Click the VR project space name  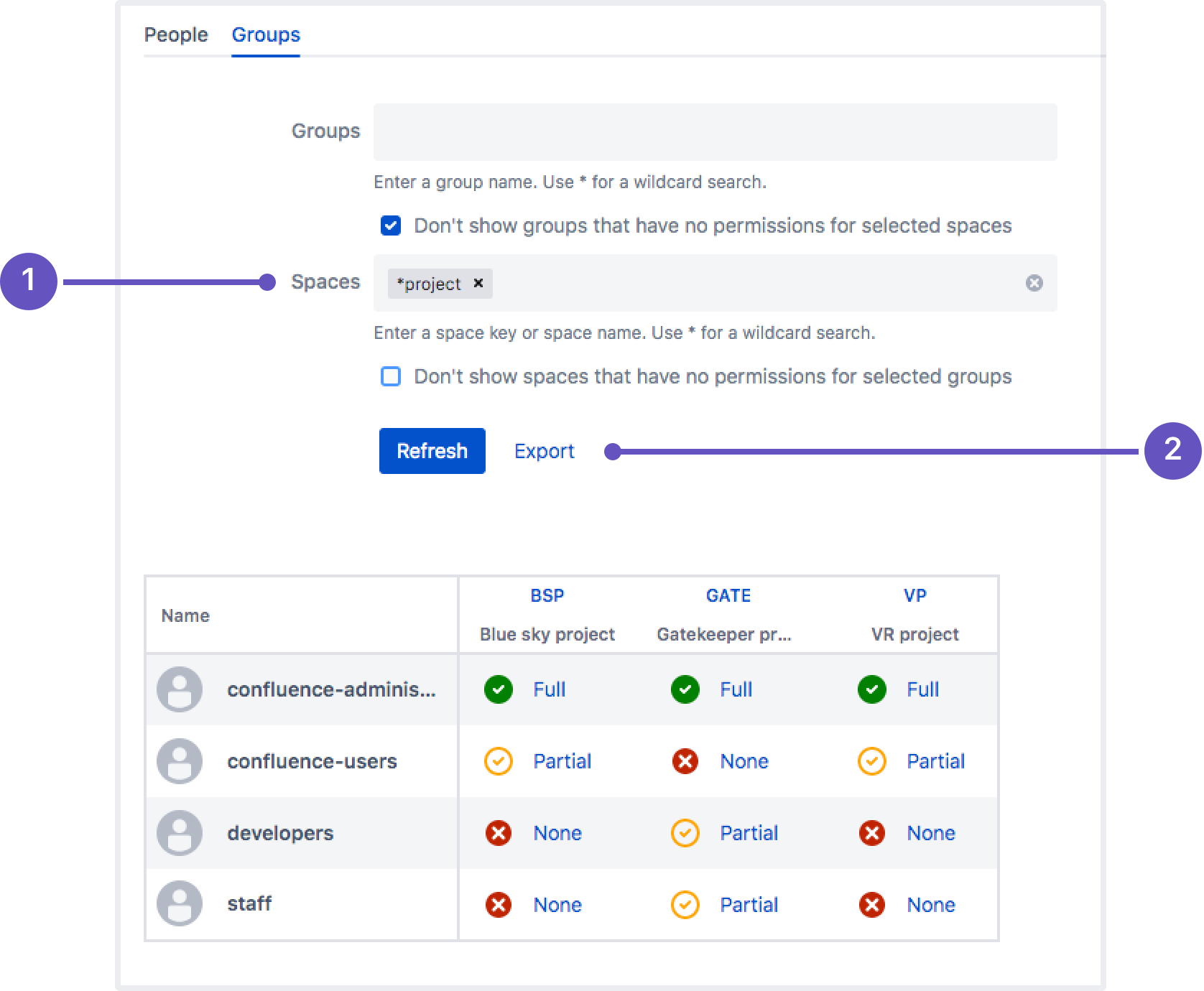[x=915, y=635]
